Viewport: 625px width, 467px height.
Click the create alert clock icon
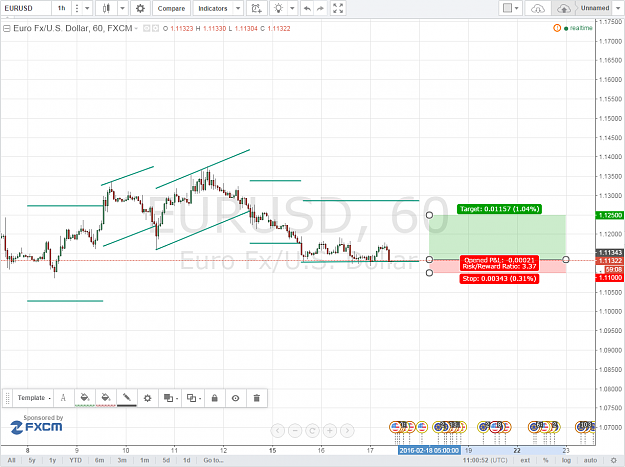256,8
